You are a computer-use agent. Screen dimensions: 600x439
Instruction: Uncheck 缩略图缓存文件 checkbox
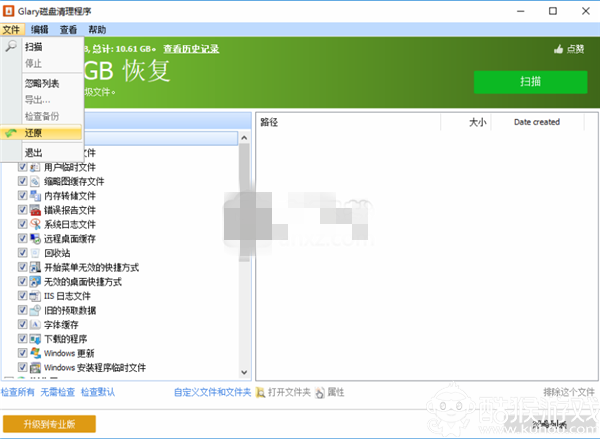22,181
